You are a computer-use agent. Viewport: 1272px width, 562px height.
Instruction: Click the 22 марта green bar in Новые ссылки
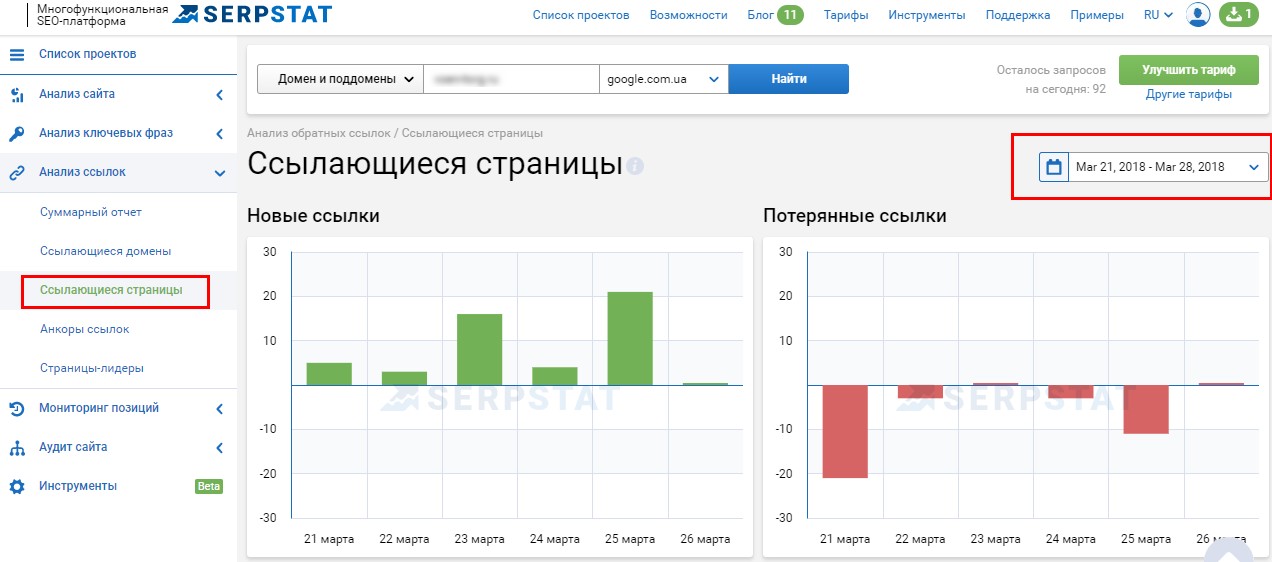[405, 378]
